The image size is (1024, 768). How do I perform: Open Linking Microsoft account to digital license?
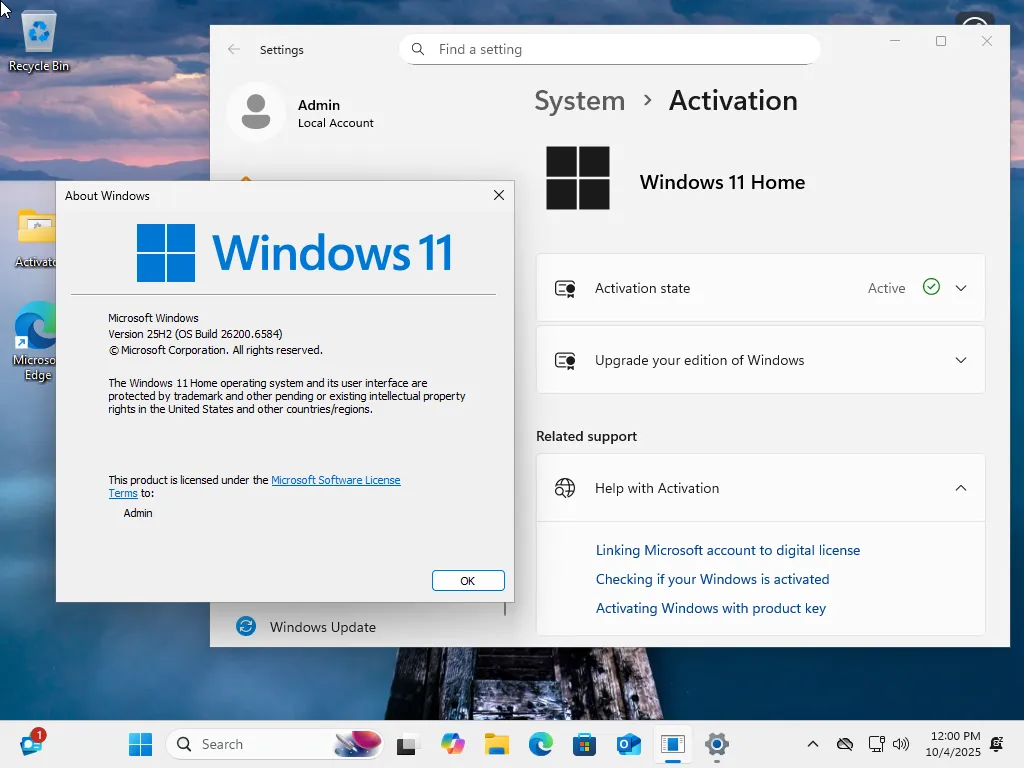click(x=727, y=550)
